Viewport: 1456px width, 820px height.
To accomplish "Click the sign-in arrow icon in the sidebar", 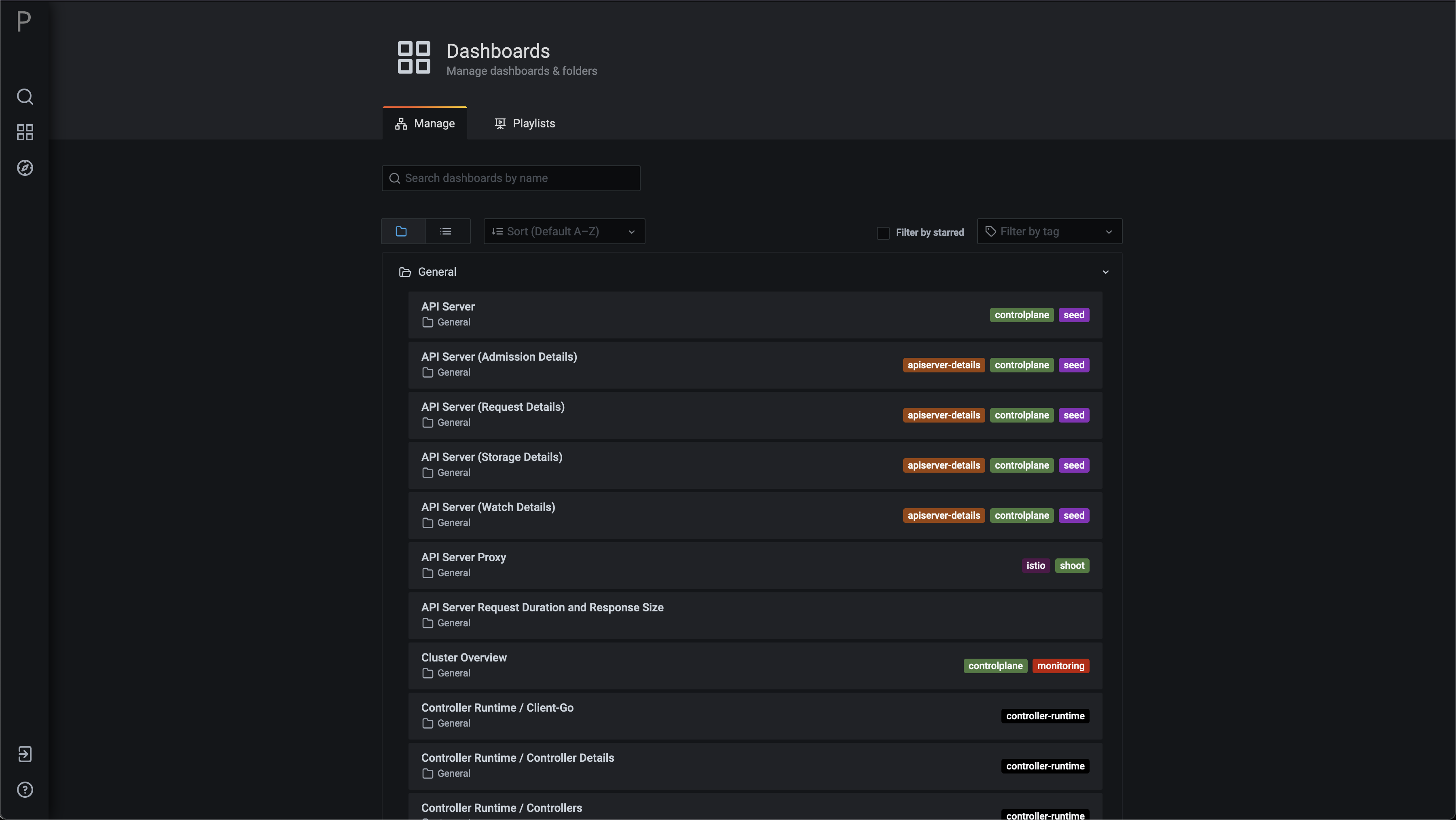I will (25, 754).
